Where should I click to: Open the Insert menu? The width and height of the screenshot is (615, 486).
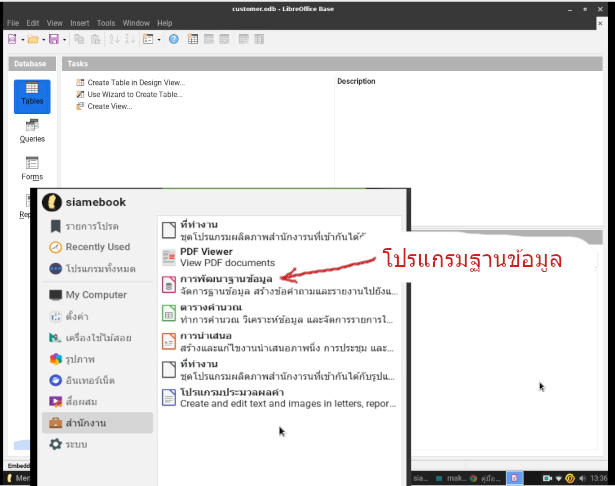80,23
